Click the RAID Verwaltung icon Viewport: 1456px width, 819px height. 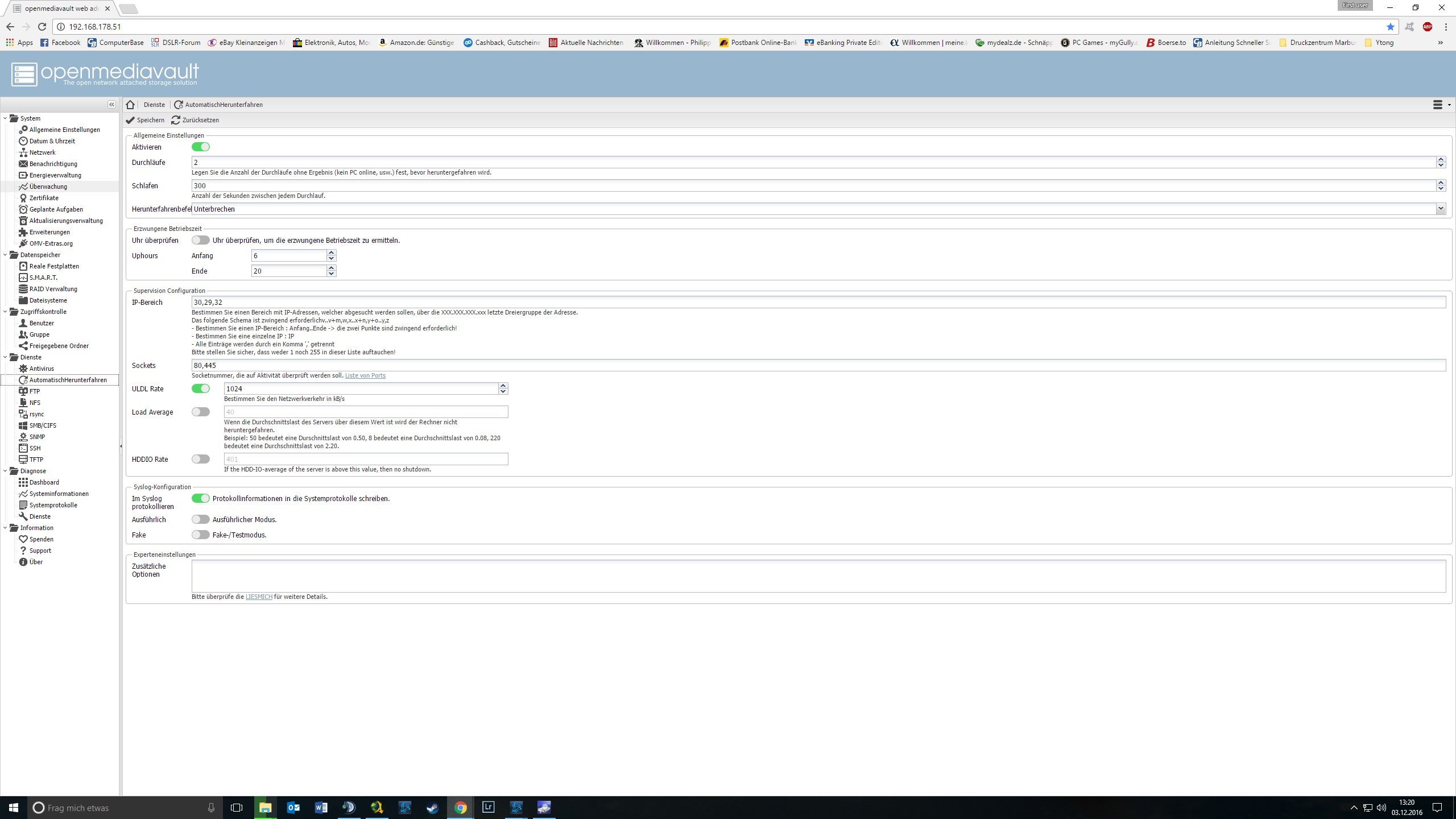tap(23, 289)
